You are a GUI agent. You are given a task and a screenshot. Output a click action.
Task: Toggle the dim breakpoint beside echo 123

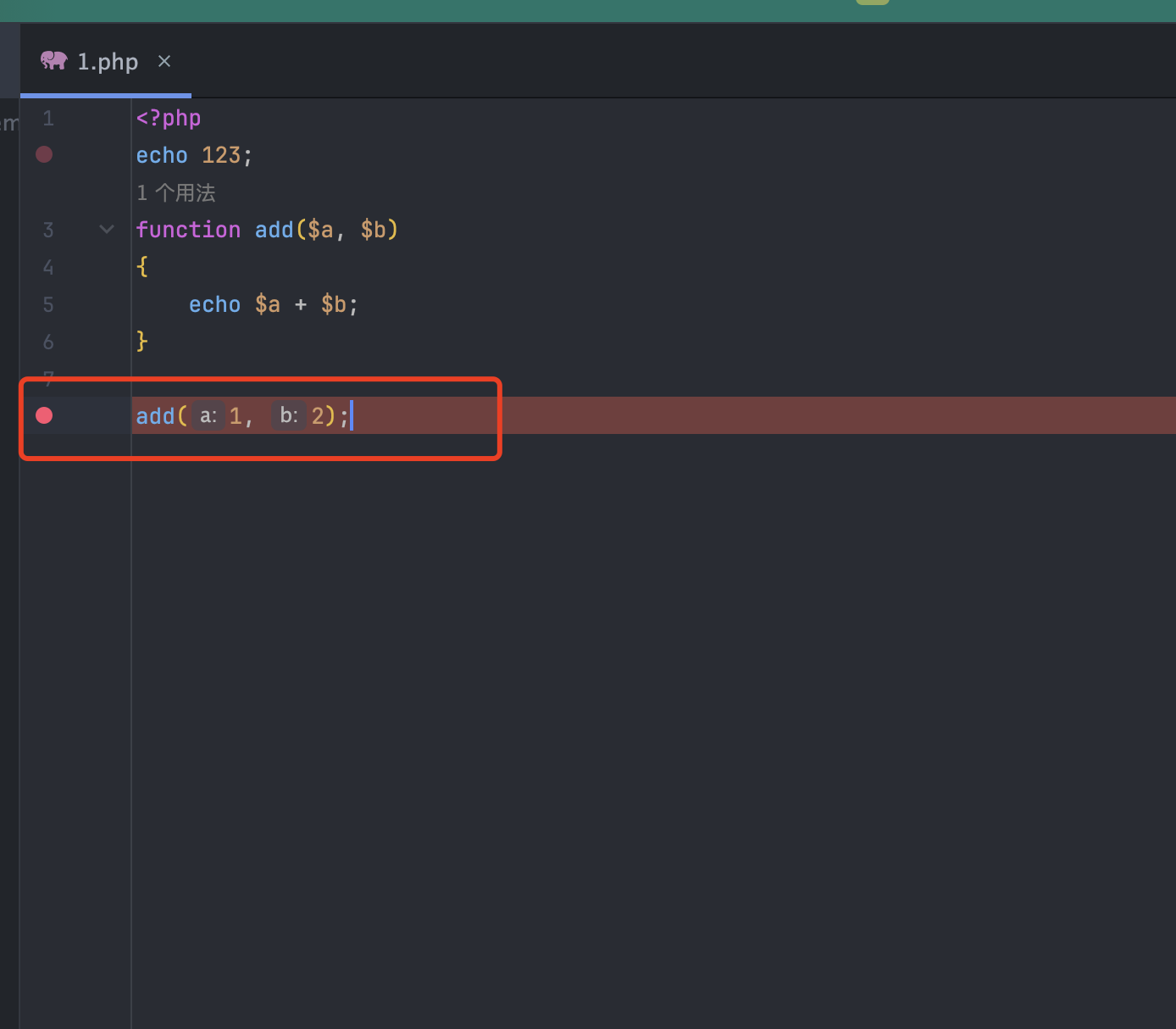(x=44, y=154)
